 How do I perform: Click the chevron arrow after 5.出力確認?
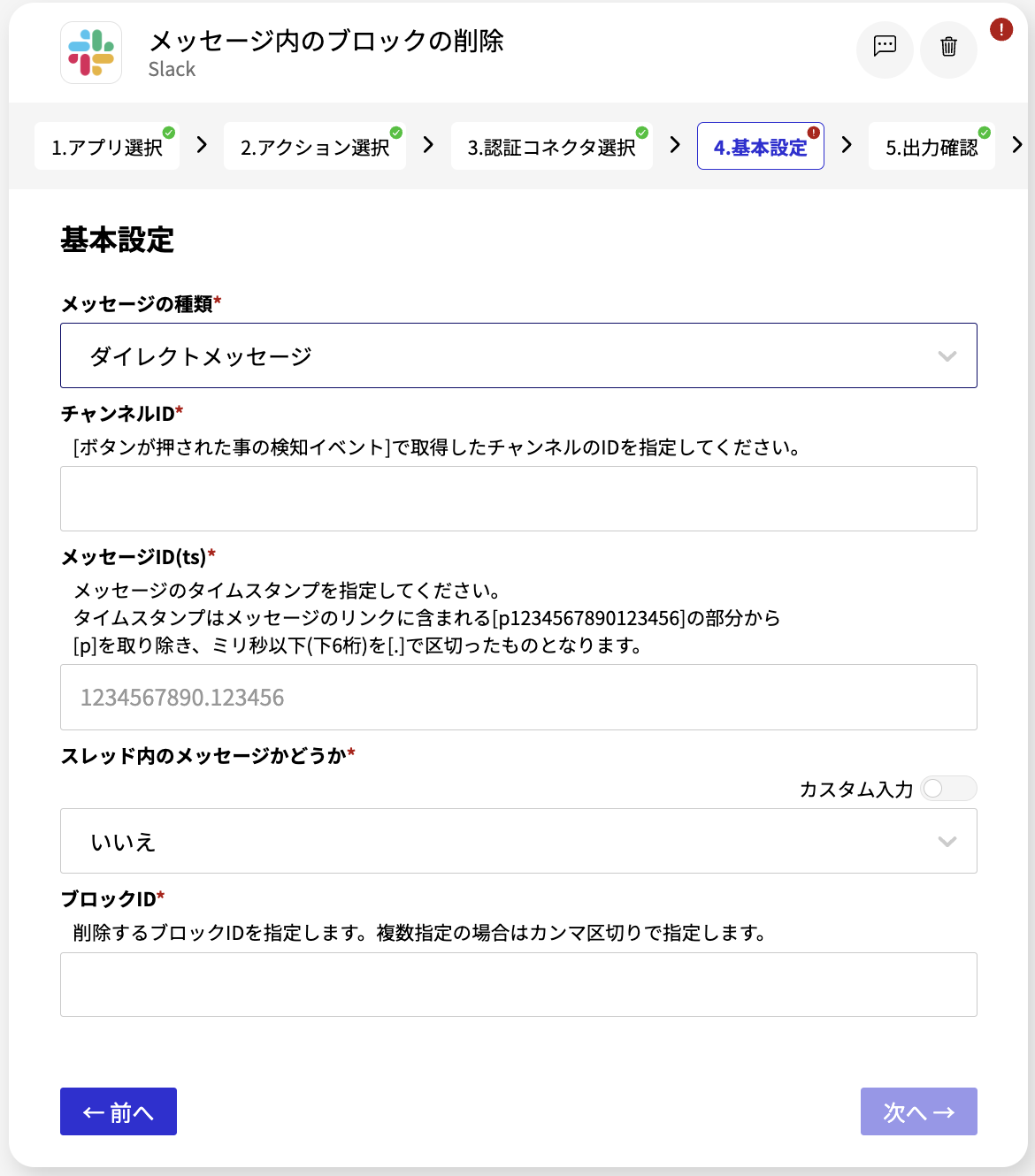1017,145
